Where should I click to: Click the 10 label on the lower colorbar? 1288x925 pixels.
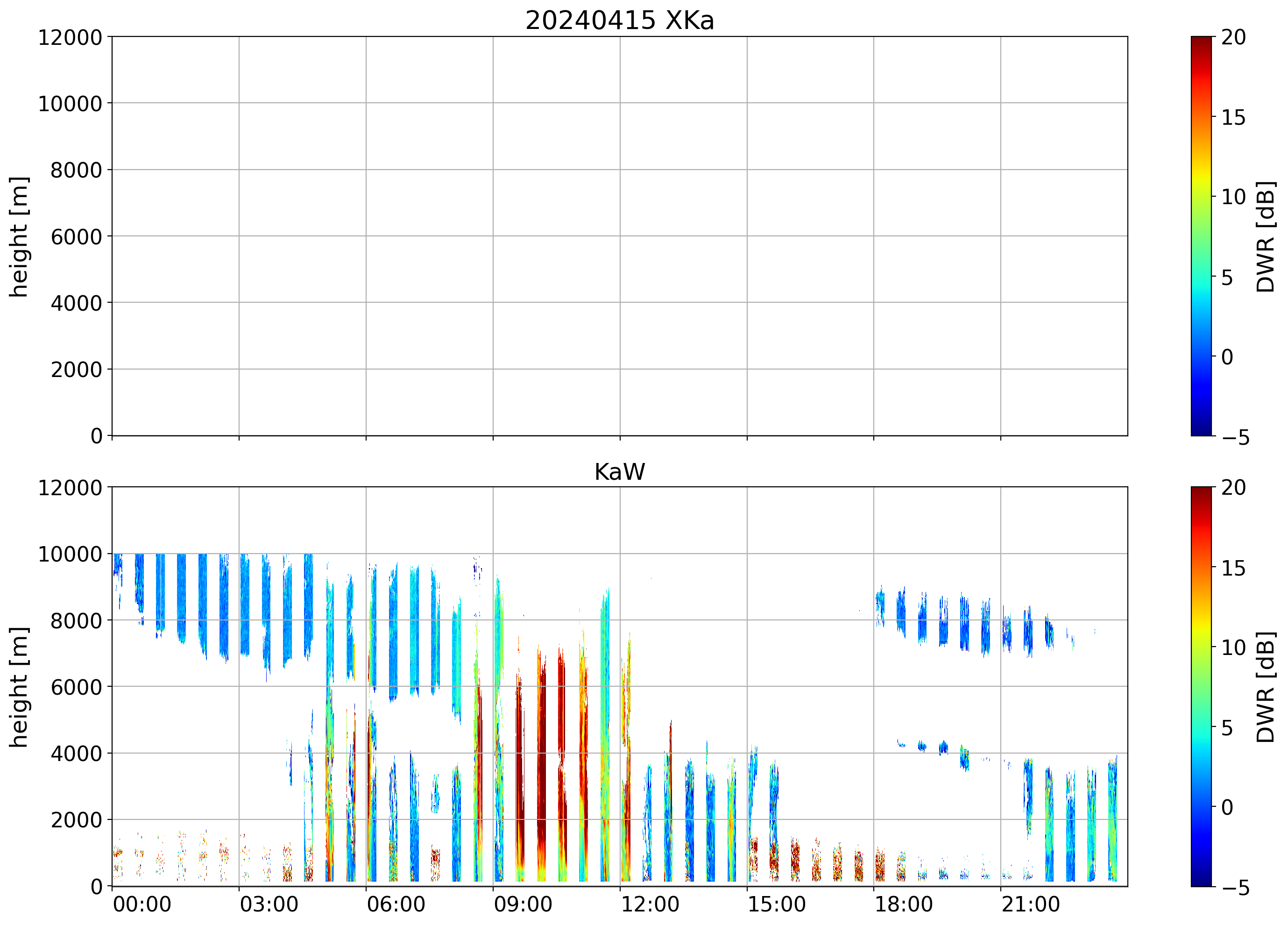point(1233,647)
